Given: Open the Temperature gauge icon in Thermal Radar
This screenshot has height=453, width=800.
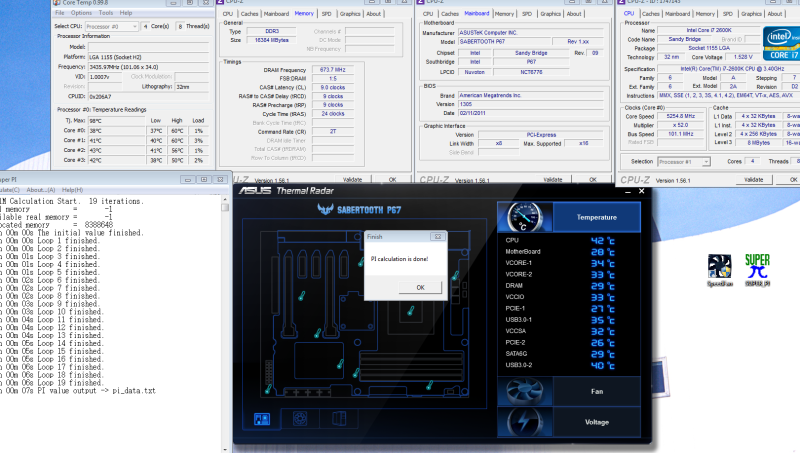Looking at the screenshot, I should point(525,217).
